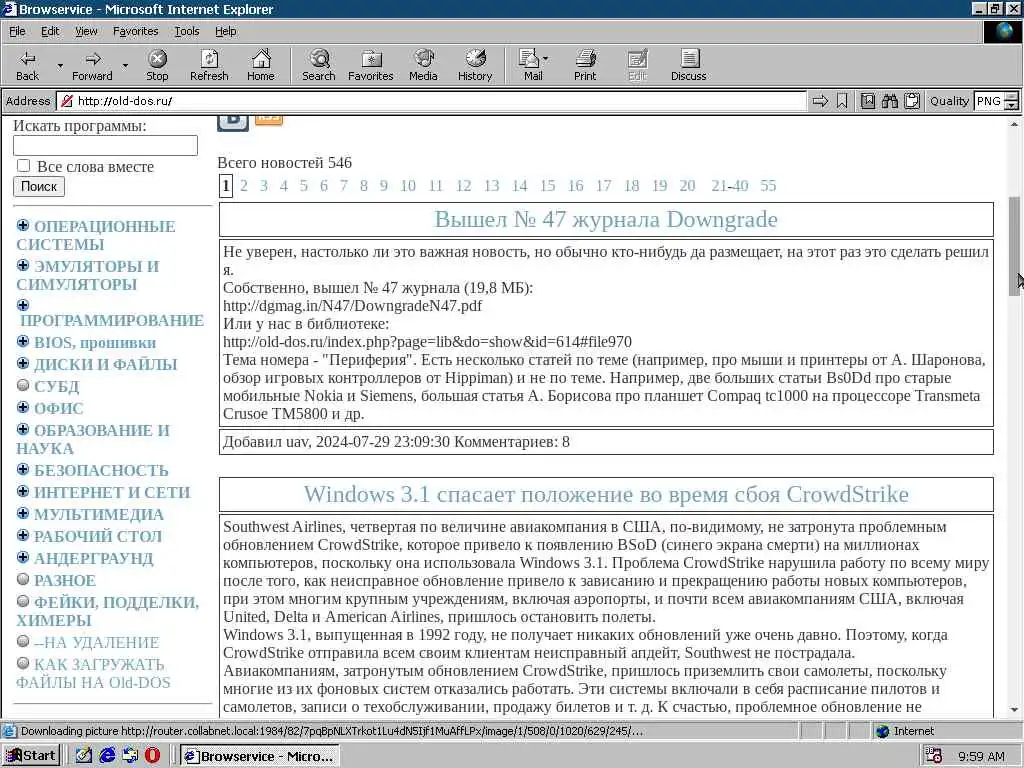Image resolution: width=1024 pixels, height=768 pixels.
Task: Open the Favorites menu
Action: point(135,31)
